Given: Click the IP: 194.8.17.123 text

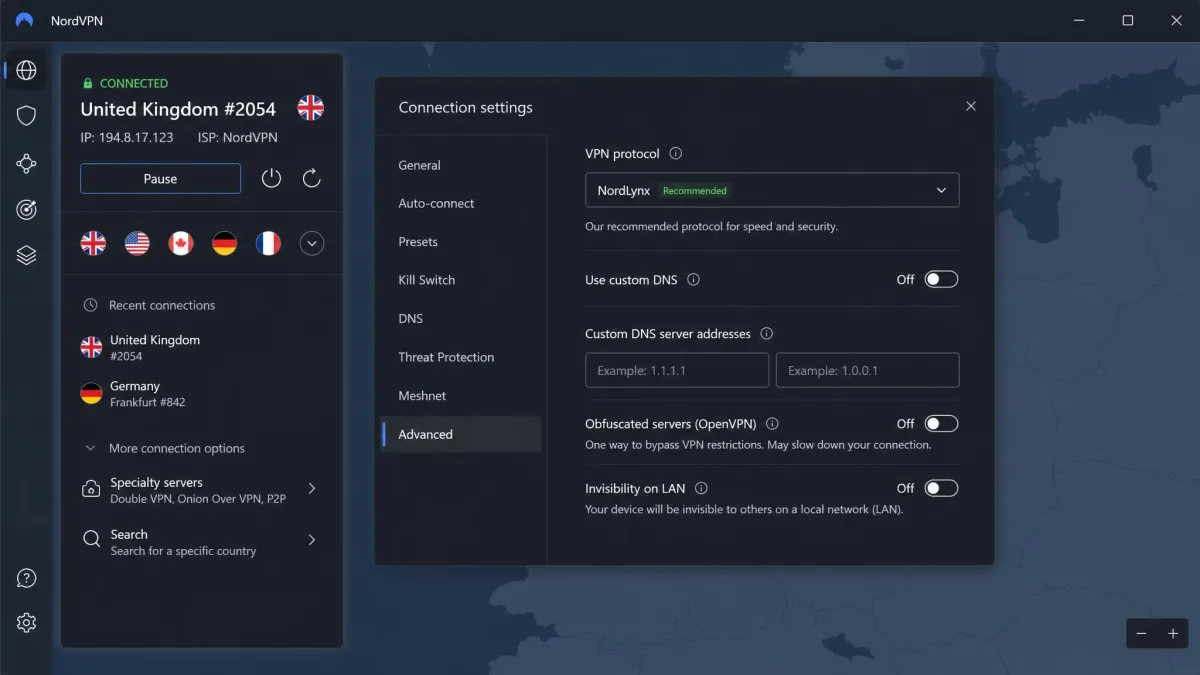Looking at the screenshot, I should coord(127,138).
